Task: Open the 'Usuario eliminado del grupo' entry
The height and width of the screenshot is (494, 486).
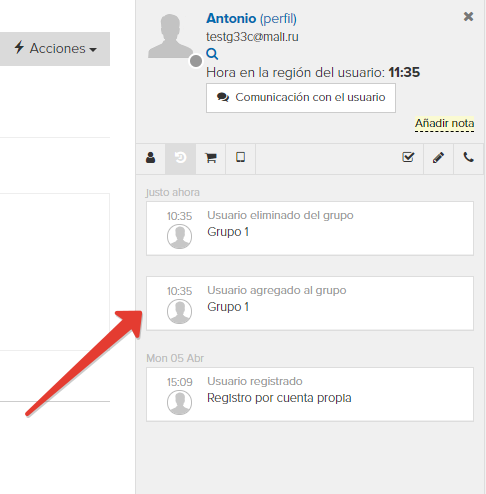Action: 310,228
